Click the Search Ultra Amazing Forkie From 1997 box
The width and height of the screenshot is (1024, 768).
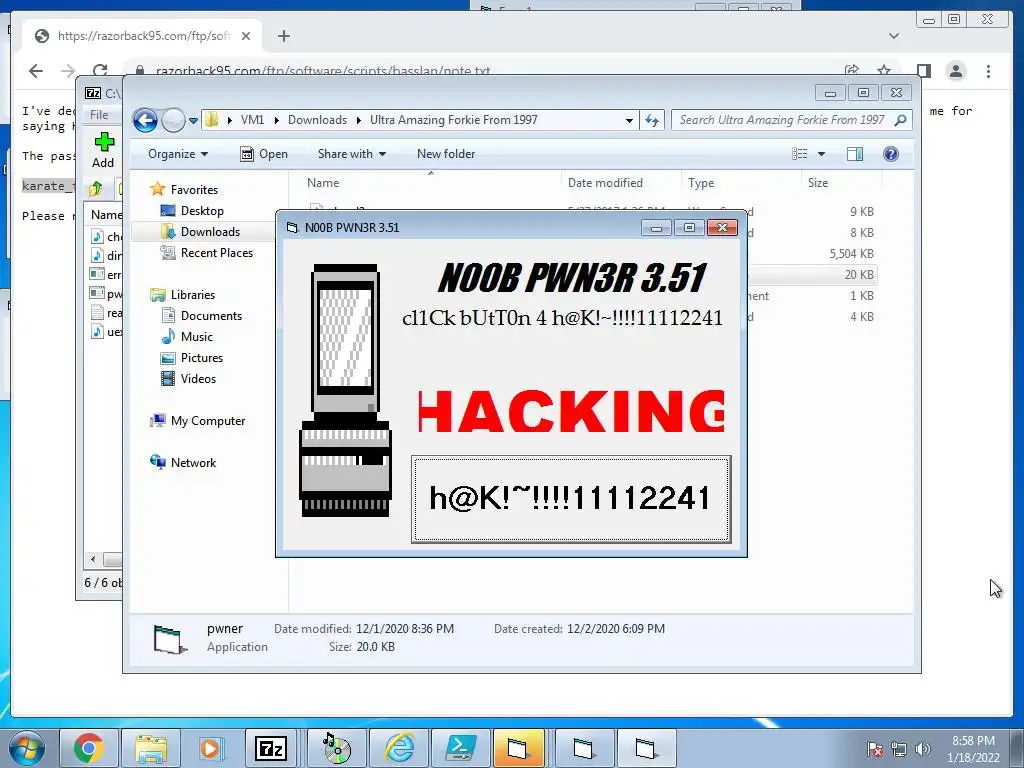[x=782, y=120]
